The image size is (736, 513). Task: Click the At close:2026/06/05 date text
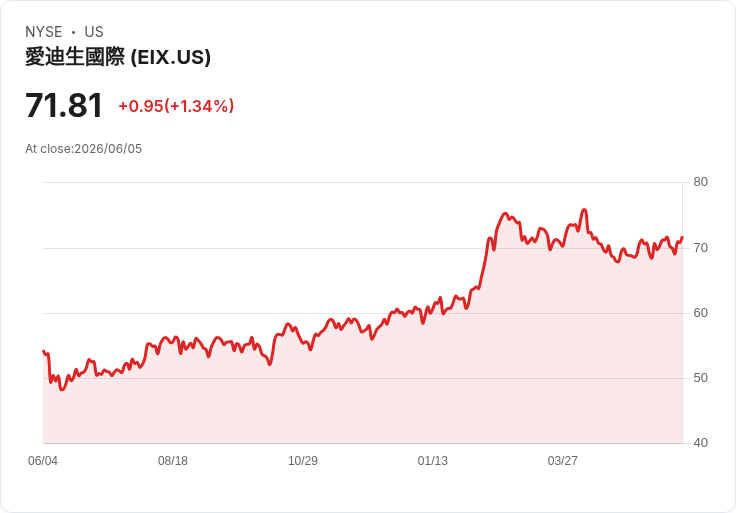pos(84,149)
